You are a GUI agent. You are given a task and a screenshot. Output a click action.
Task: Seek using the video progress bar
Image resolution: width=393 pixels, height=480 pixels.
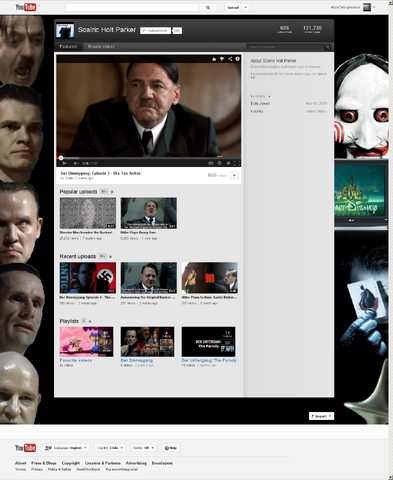point(149,158)
